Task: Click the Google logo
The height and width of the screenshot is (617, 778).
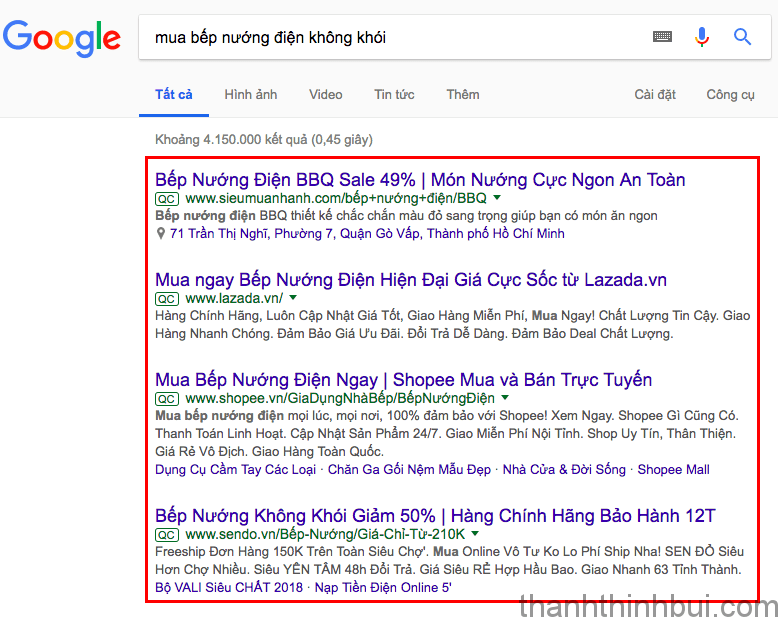Action: tap(62, 39)
